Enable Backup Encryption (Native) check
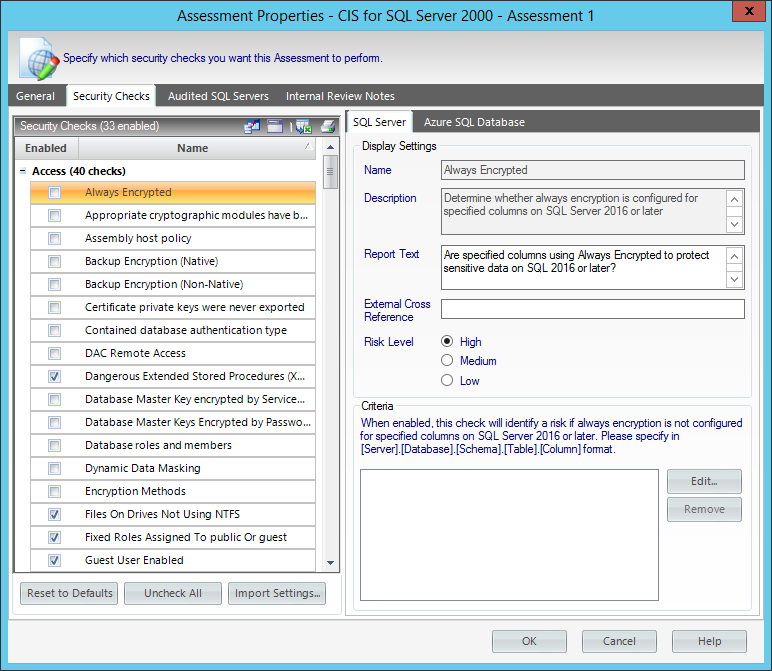The width and height of the screenshot is (772, 671). click(55, 261)
